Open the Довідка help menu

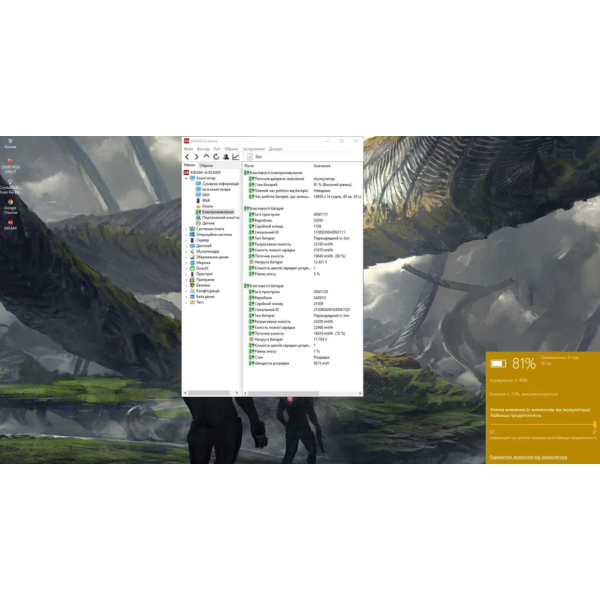[x=276, y=149]
